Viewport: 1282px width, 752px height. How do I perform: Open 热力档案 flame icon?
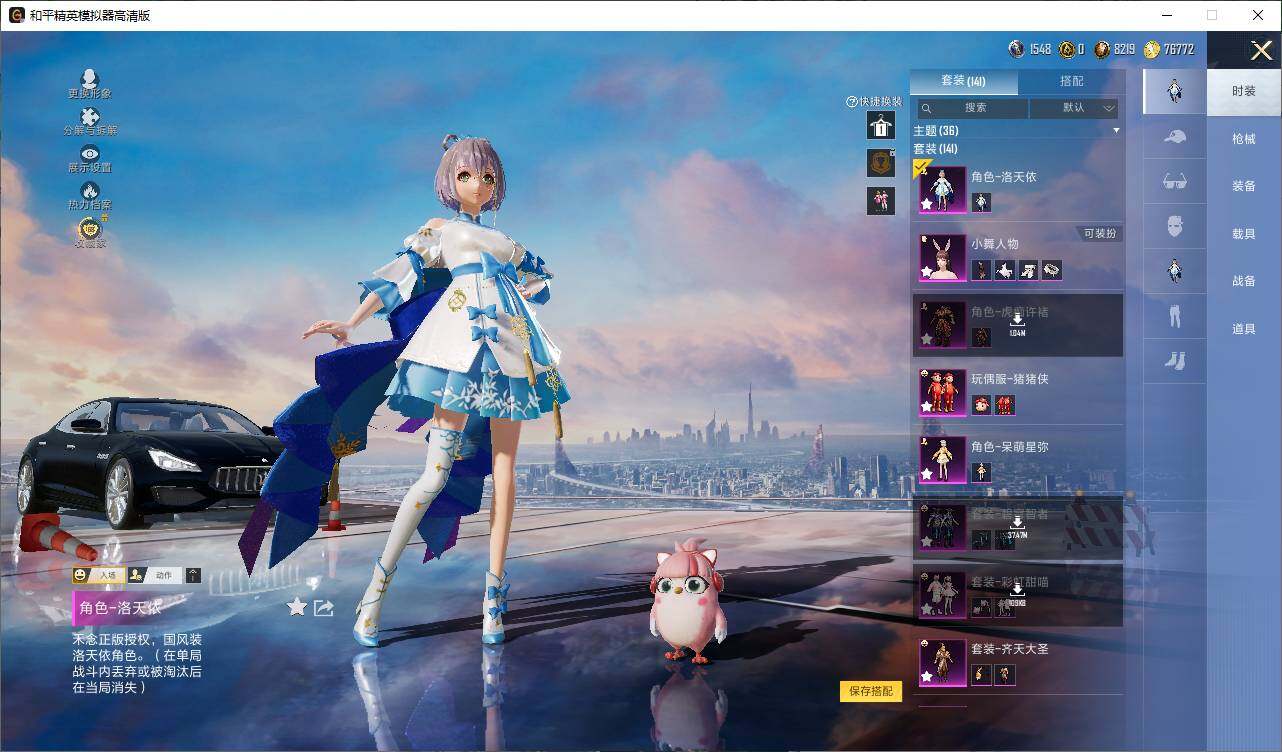(89, 190)
